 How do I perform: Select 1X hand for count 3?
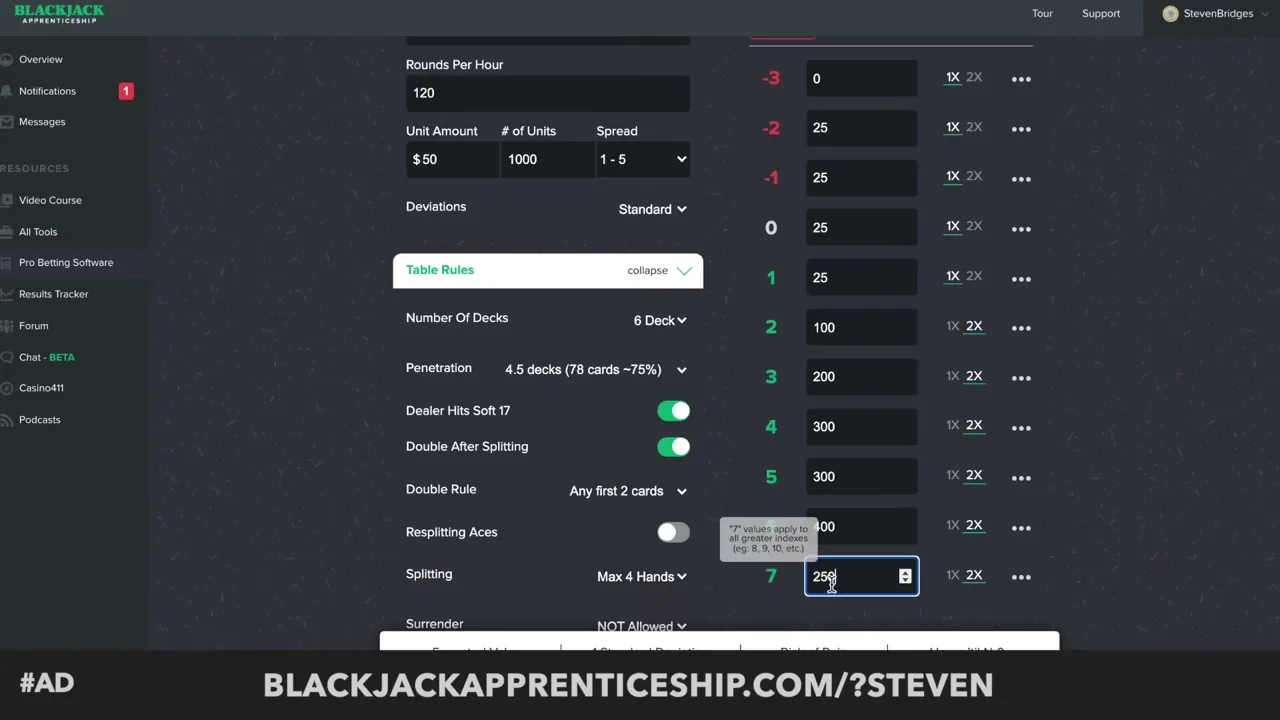(x=953, y=376)
